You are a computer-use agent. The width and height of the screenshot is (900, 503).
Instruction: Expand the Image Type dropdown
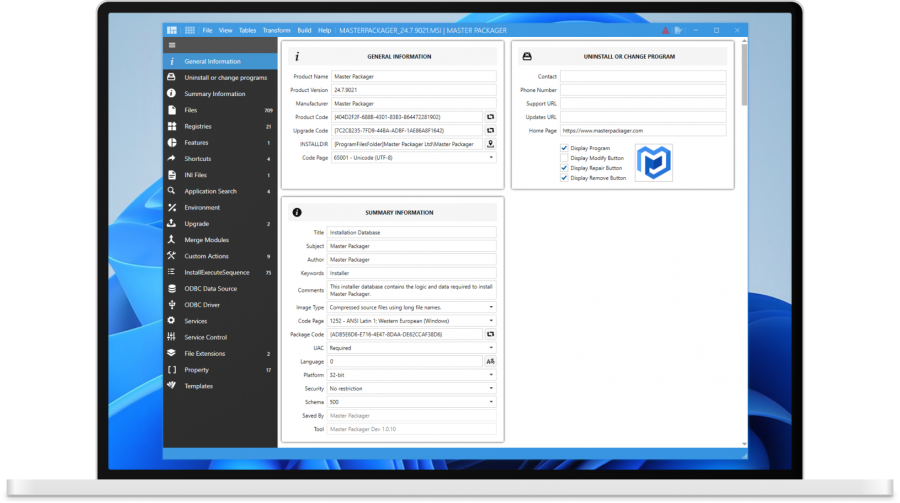point(491,307)
